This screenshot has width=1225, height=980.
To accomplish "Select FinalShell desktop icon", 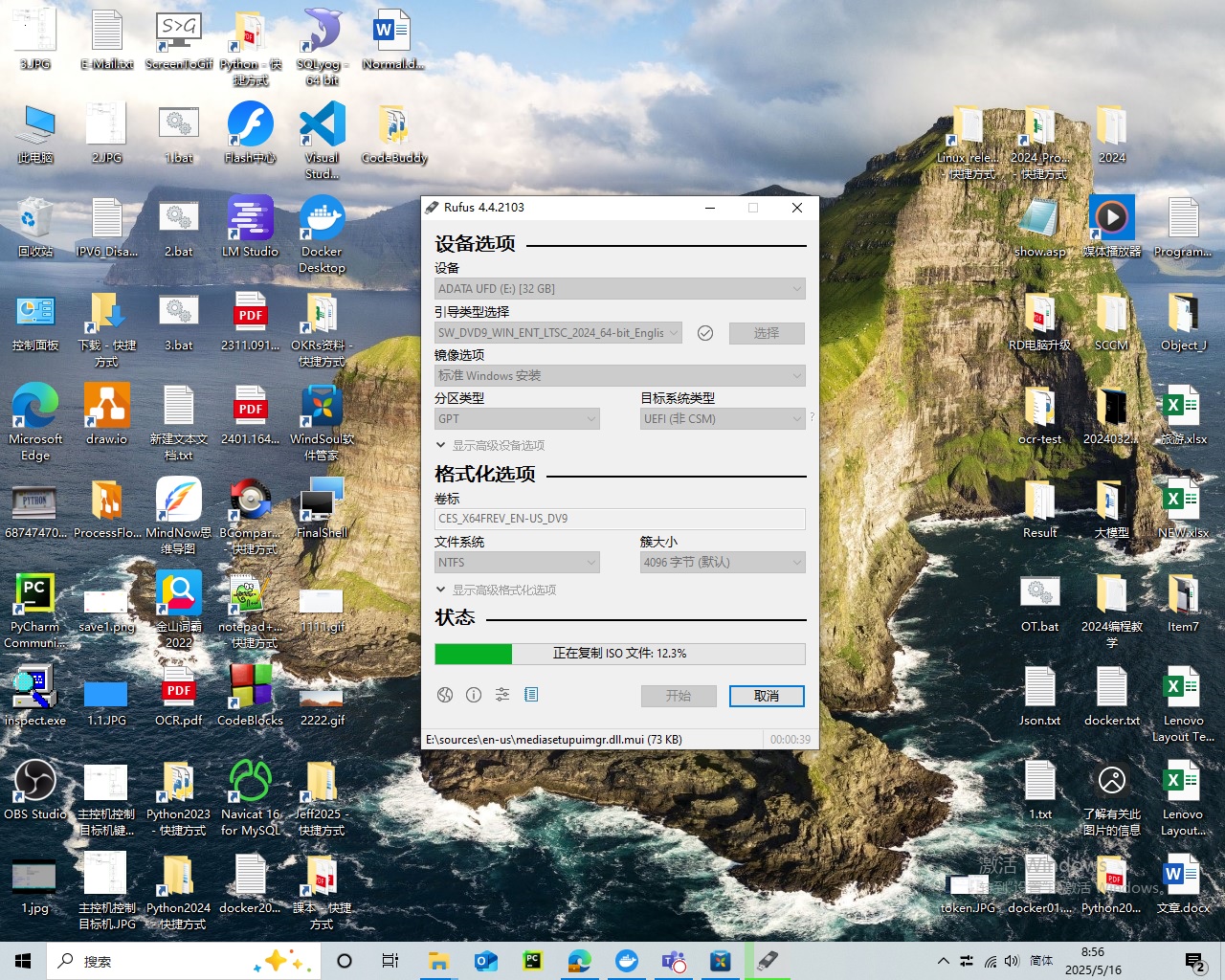I will (323, 509).
